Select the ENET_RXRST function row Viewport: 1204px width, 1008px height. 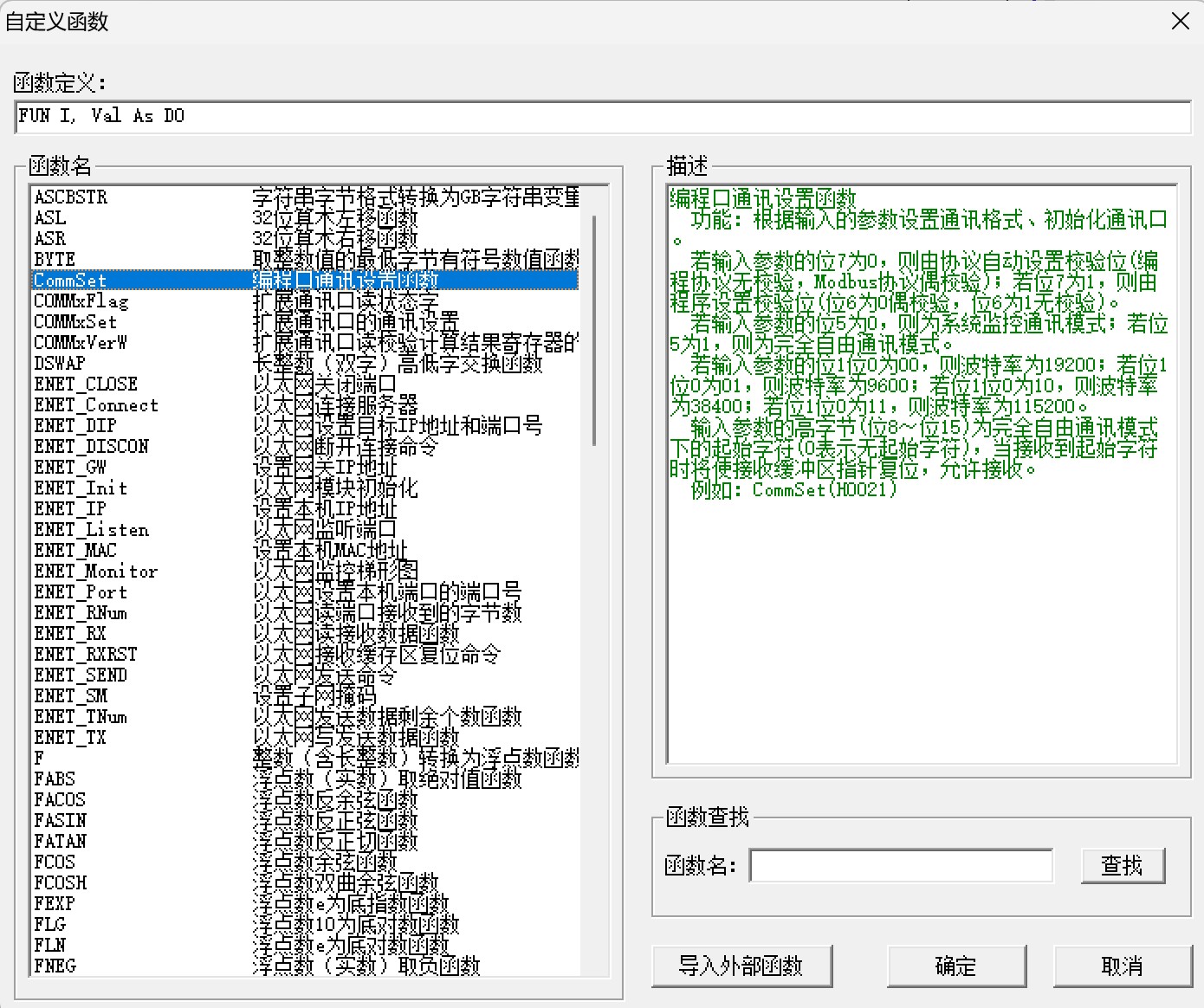tap(306, 655)
